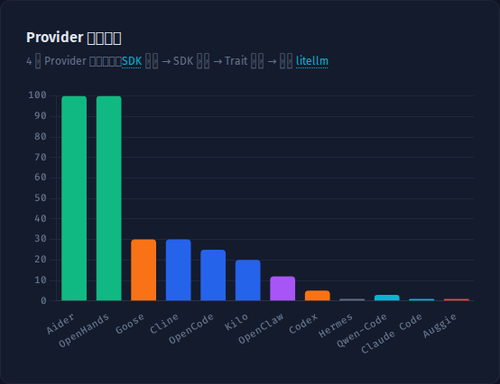
Task: Select the blue Kilo bar
Action: [248, 280]
